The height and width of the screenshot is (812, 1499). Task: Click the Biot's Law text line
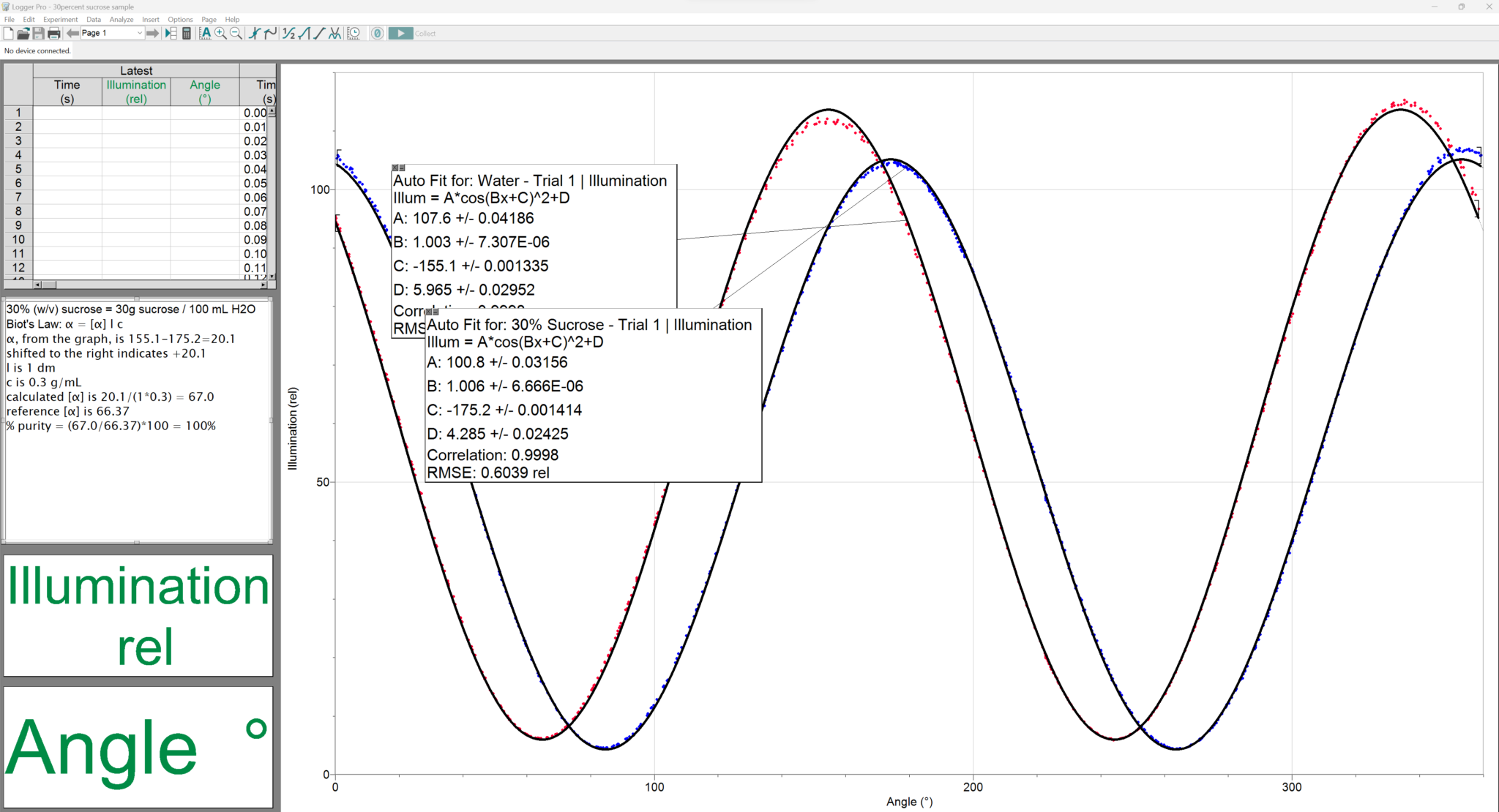click(x=64, y=324)
